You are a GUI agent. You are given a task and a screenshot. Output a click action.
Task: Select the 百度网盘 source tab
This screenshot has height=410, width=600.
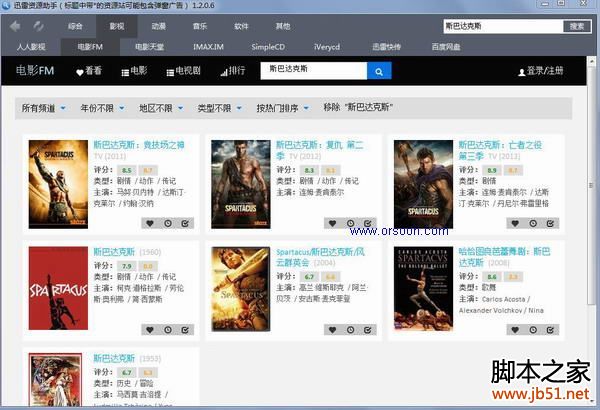tap(446, 47)
